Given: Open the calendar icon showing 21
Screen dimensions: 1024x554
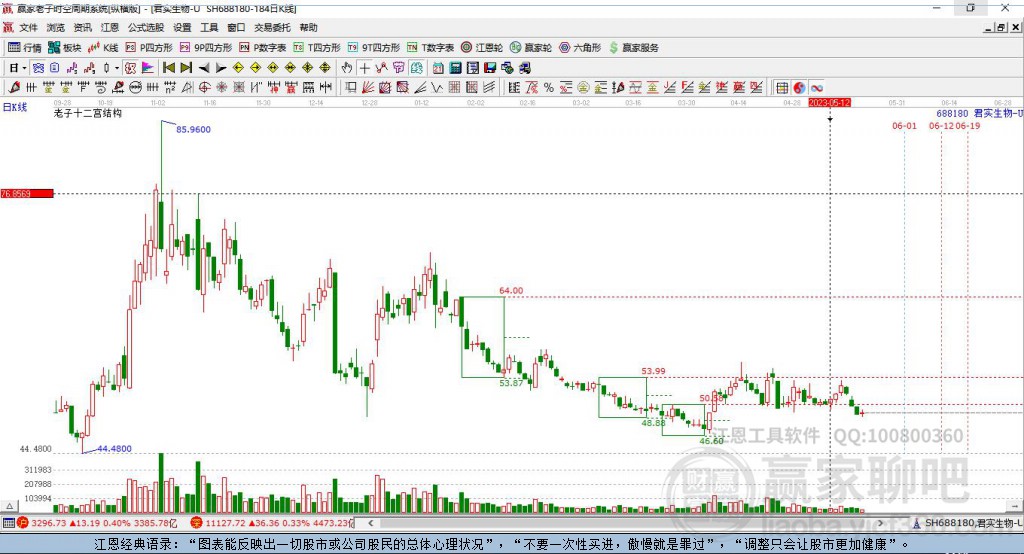Looking at the screenshot, I should pyautogui.click(x=438, y=67).
